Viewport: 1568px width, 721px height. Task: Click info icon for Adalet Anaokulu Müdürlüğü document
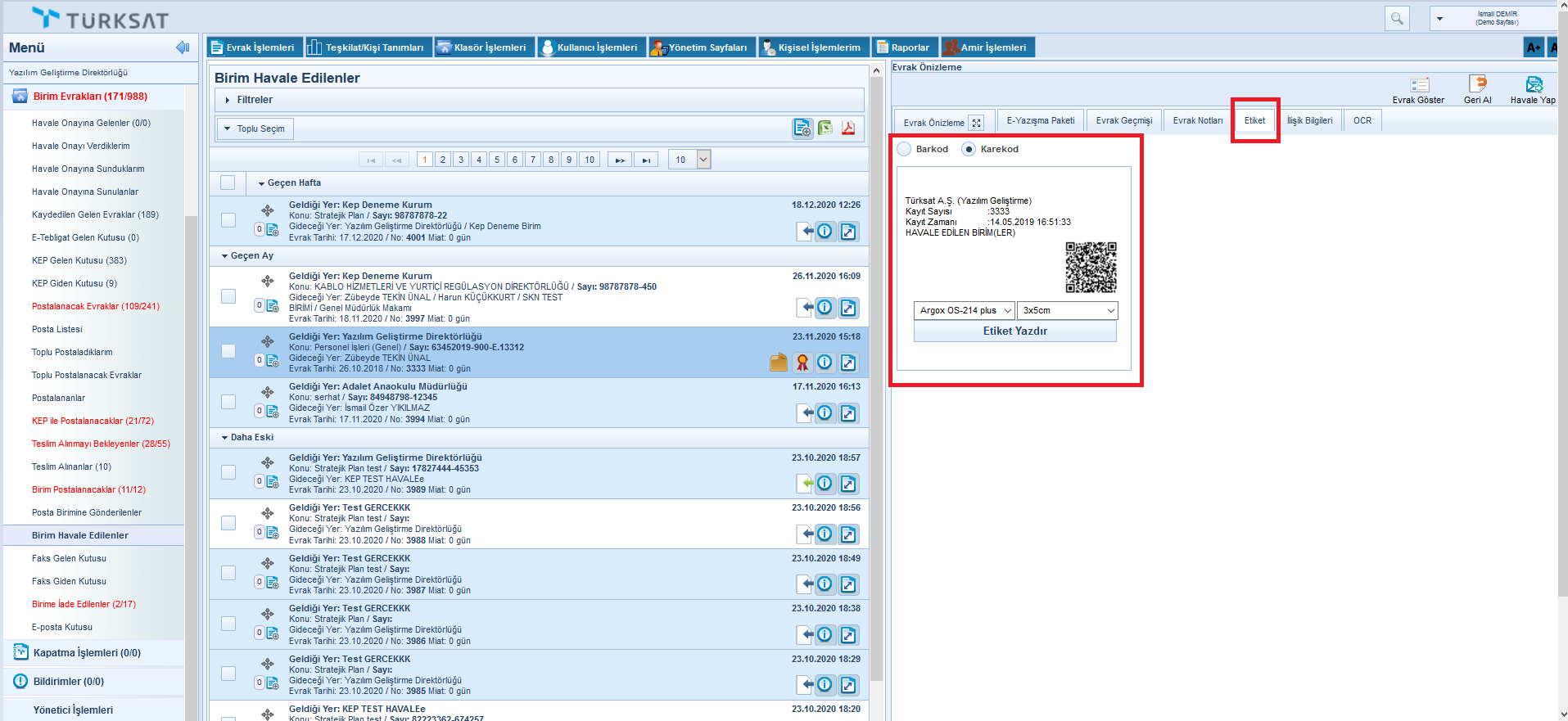coord(825,412)
